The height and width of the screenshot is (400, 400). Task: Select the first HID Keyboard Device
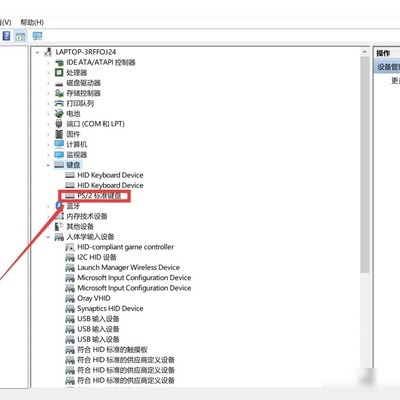(x=110, y=175)
